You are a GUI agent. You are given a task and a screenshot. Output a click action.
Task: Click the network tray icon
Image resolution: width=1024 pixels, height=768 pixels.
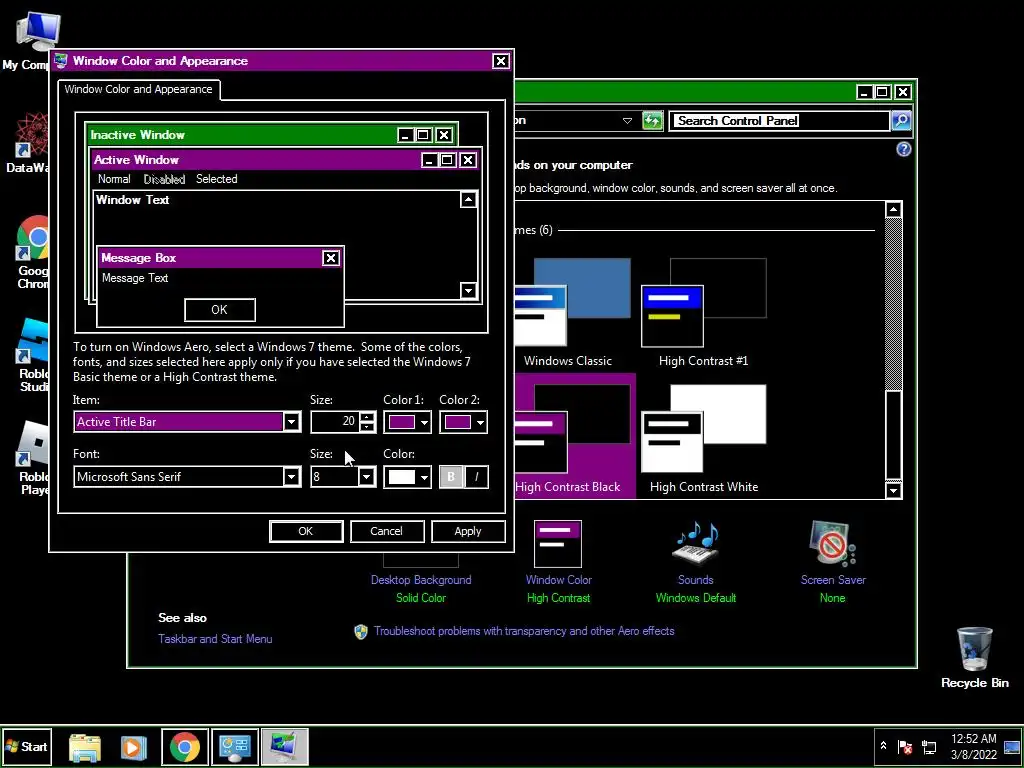pyautogui.click(x=928, y=747)
